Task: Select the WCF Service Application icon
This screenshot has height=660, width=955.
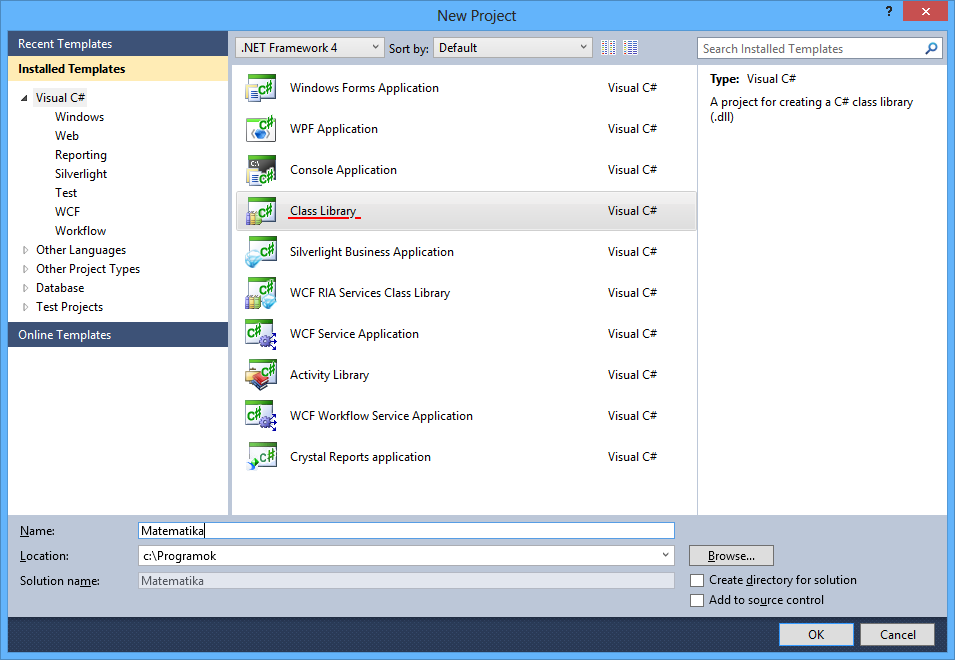Action: click(x=261, y=334)
